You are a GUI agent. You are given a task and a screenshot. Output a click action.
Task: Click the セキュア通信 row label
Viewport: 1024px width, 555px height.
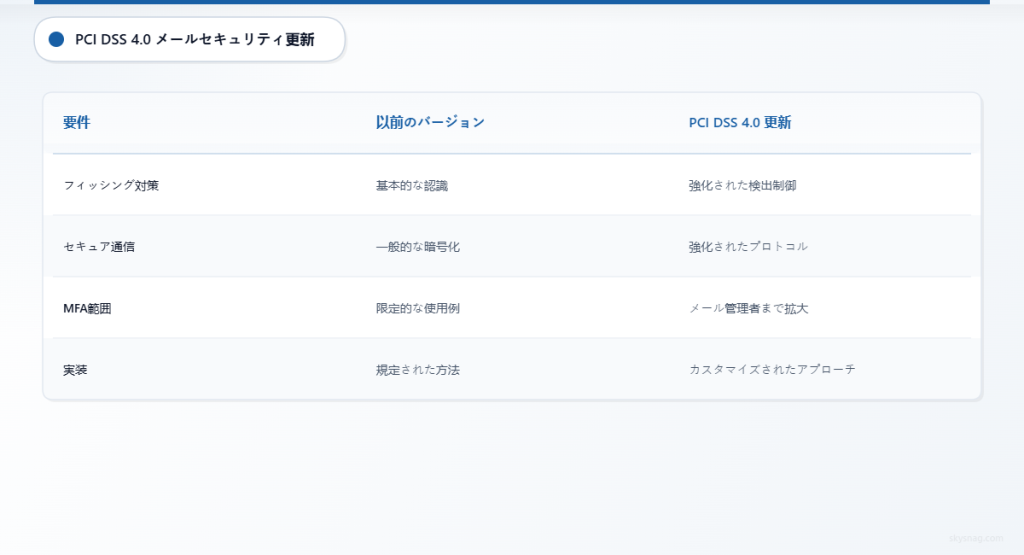[99, 247]
